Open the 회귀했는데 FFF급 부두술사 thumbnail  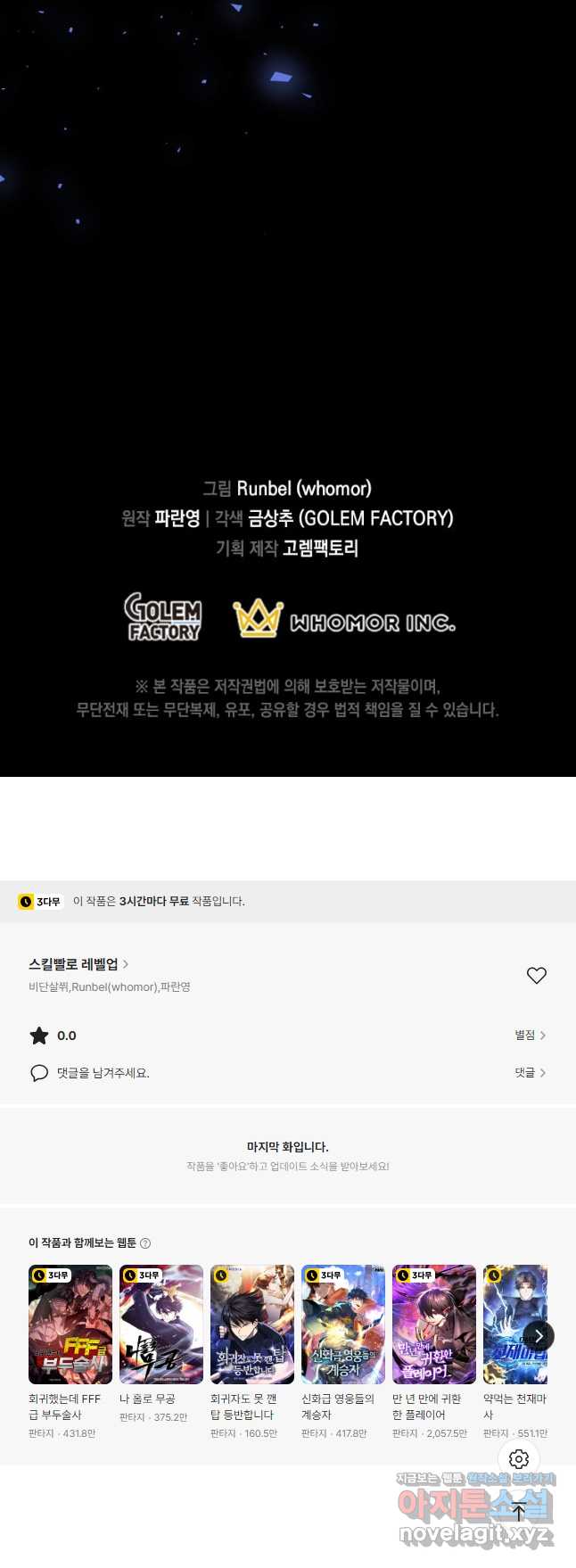coord(70,1325)
